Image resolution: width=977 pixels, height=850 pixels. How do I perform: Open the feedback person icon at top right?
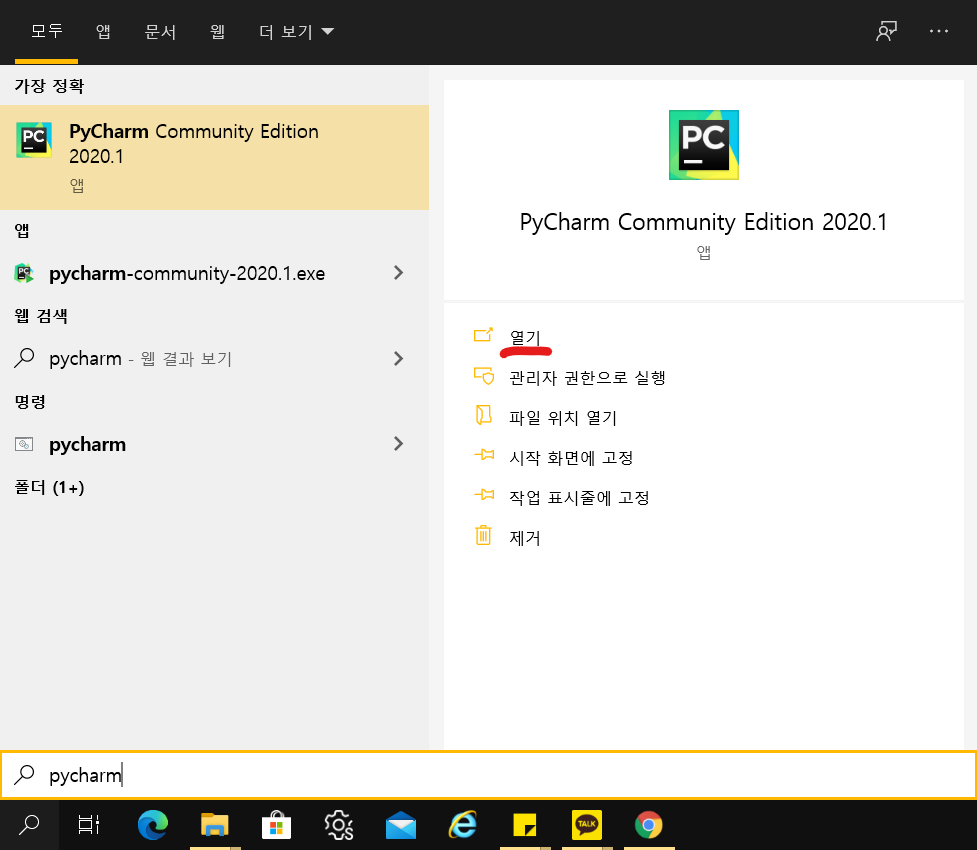886,31
